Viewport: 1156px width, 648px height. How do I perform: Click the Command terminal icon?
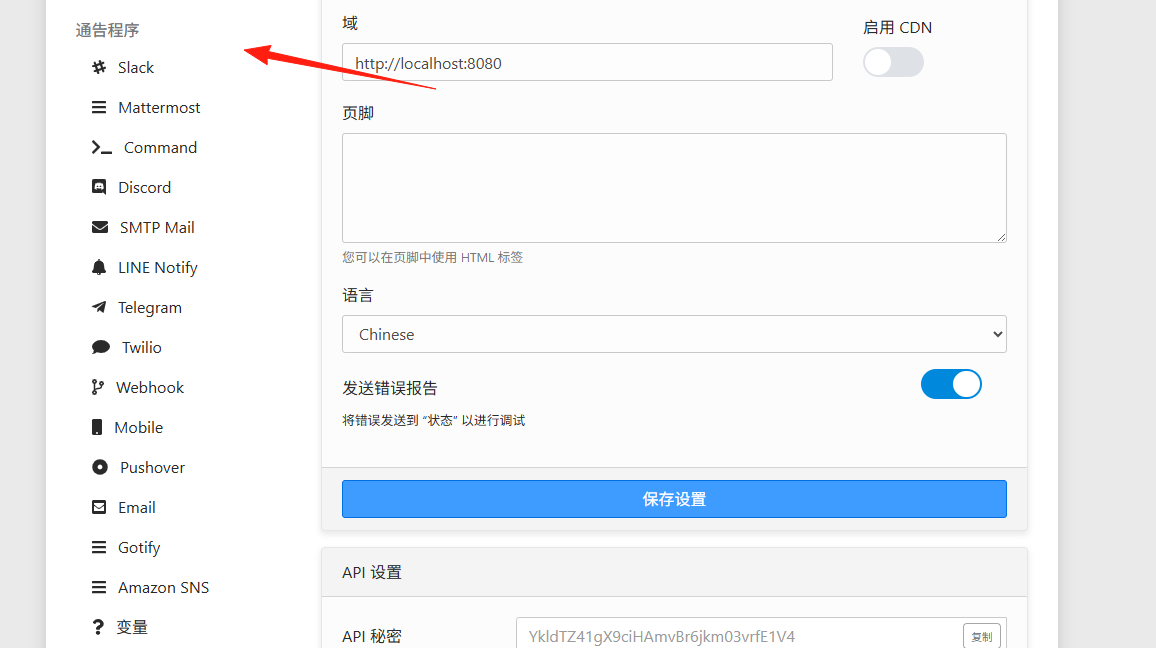click(x=102, y=147)
